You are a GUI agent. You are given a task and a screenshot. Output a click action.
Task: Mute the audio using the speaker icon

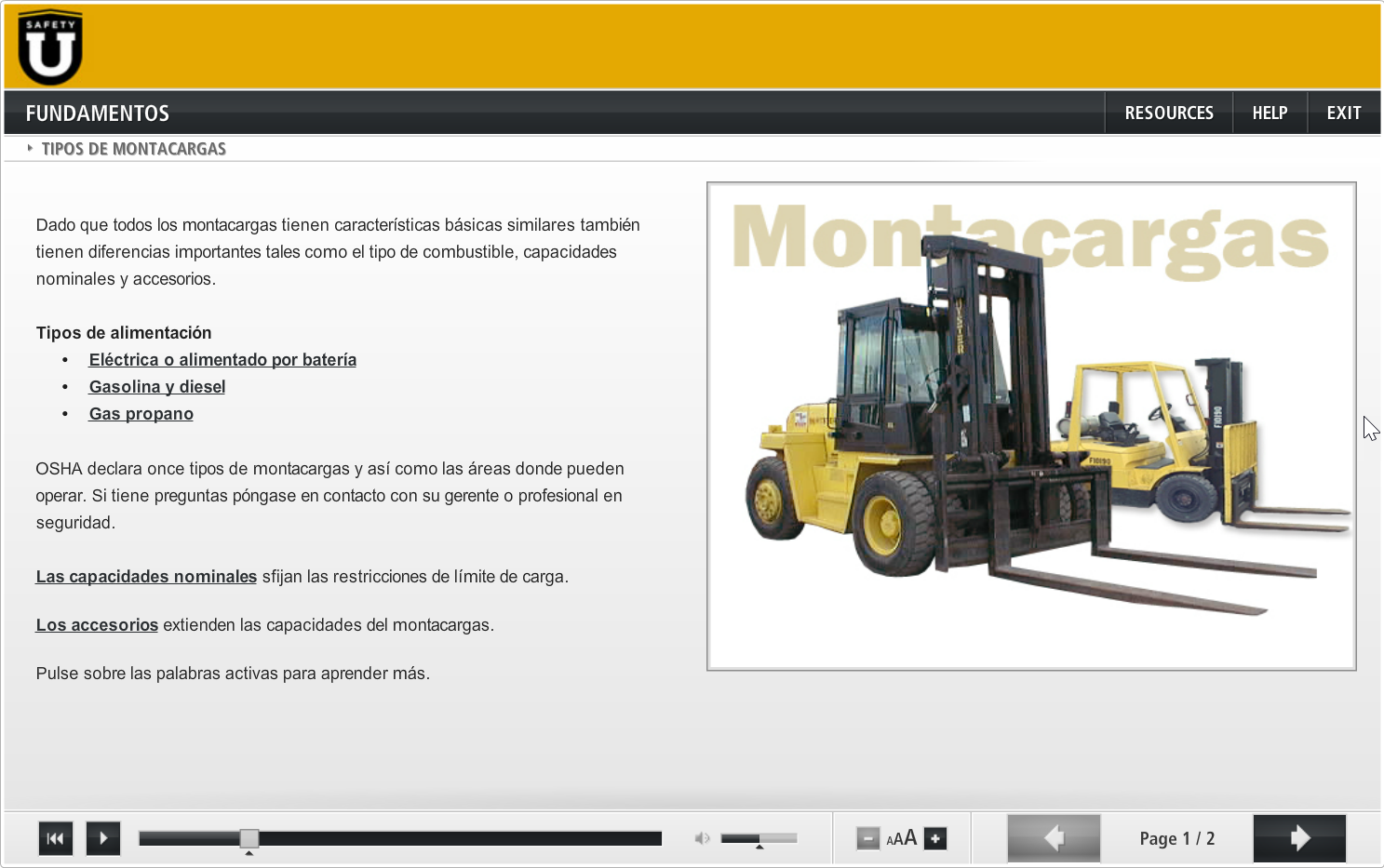click(x=703, y=837)
